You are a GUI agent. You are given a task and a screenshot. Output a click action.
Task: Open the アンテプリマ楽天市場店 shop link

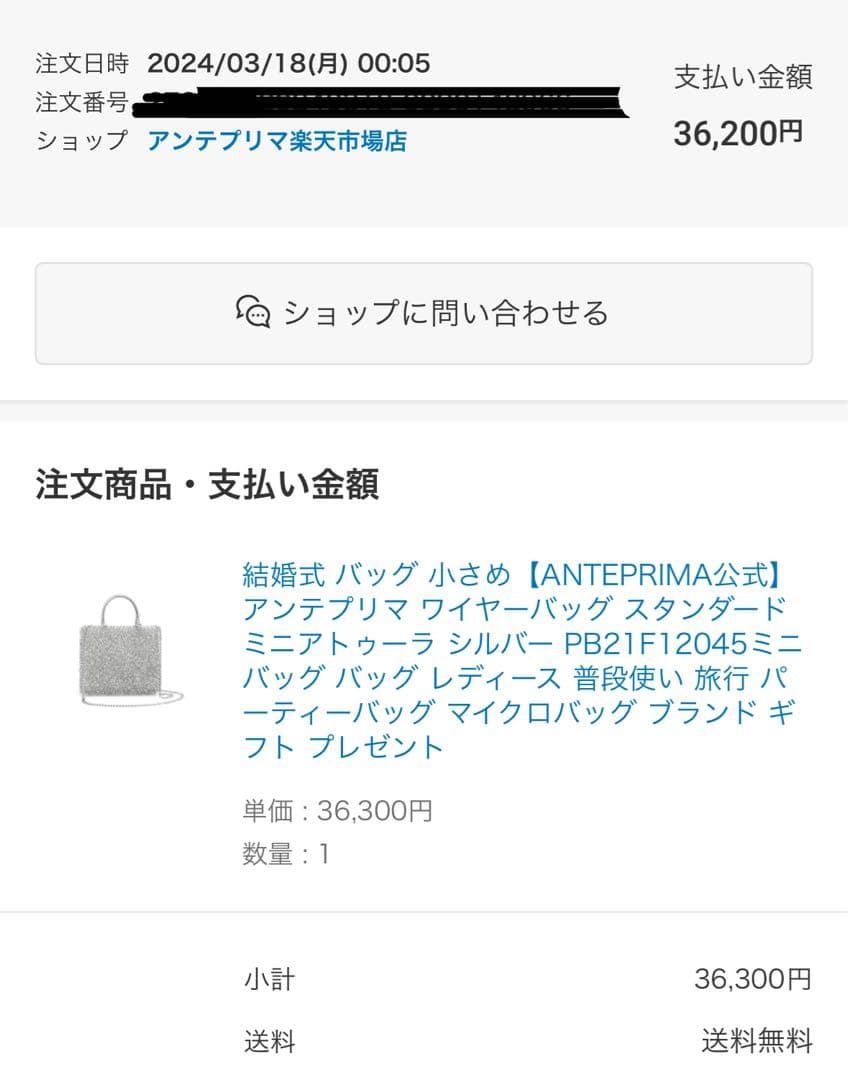click(x=277, y=141)
